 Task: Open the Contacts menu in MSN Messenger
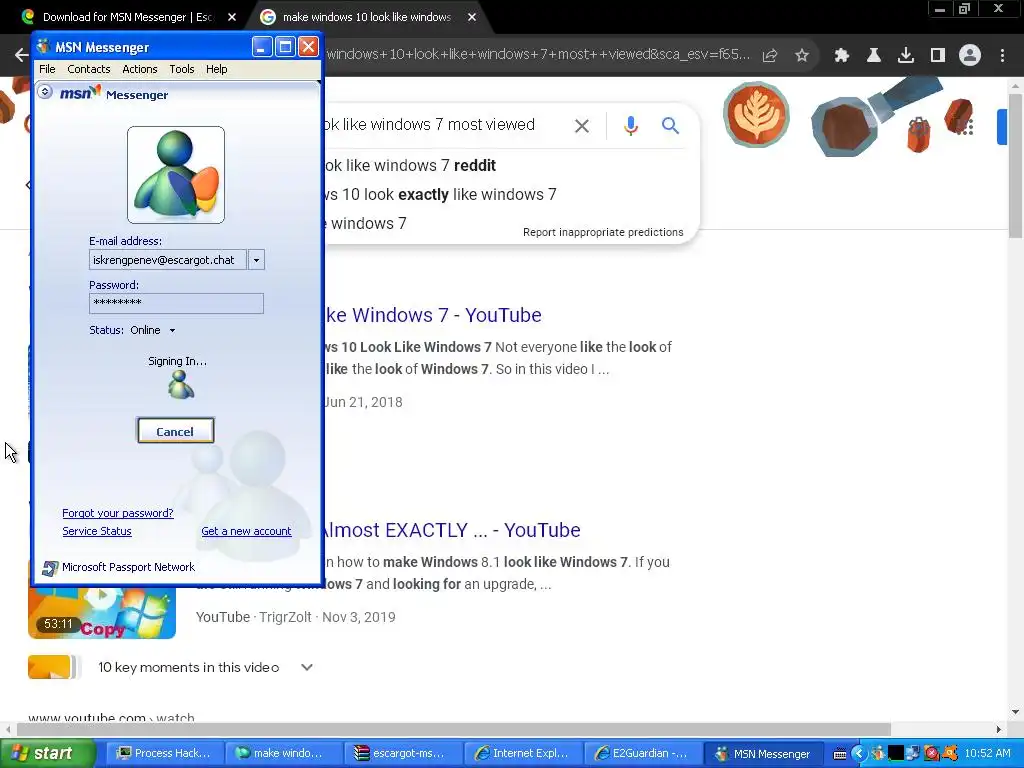pos(89,69)
